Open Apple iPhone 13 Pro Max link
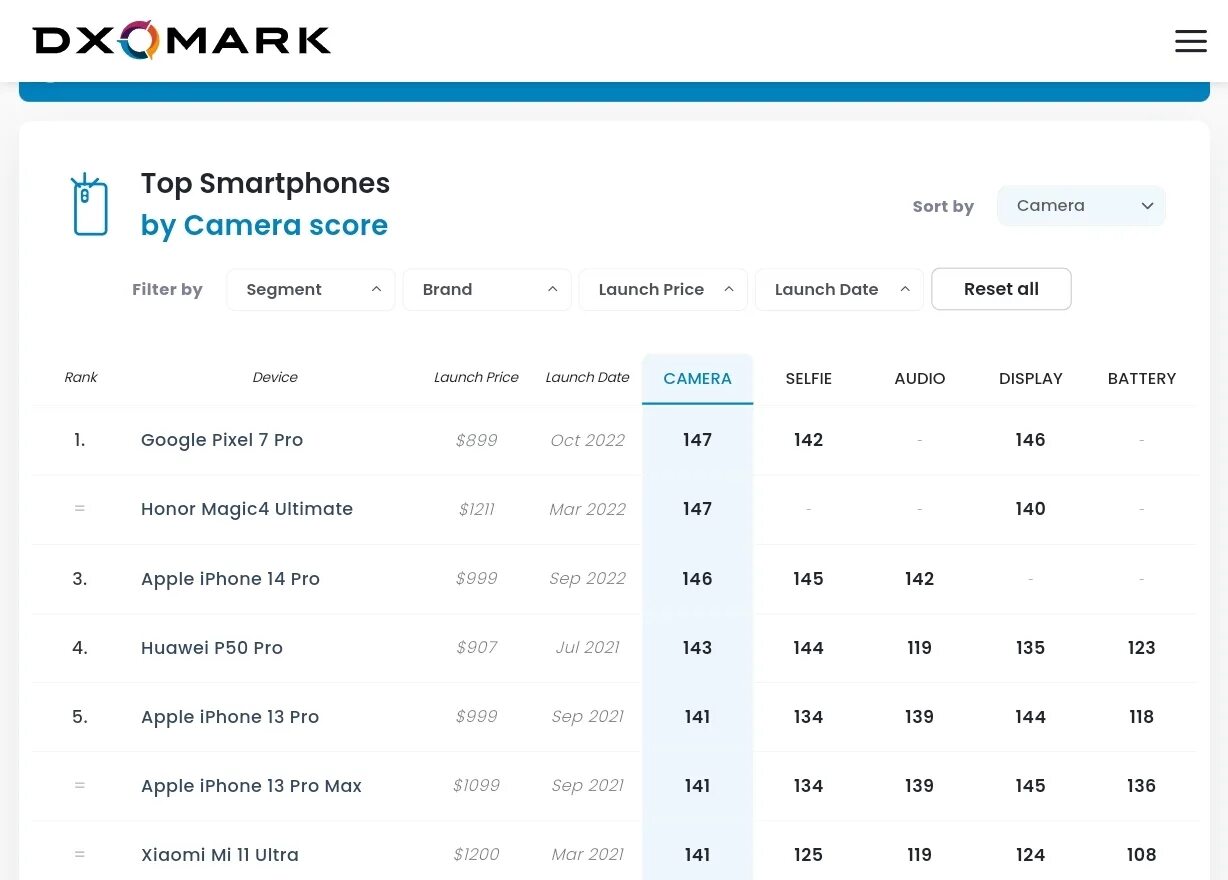This screenshot has width=1228, height=880. pos(251,786)
